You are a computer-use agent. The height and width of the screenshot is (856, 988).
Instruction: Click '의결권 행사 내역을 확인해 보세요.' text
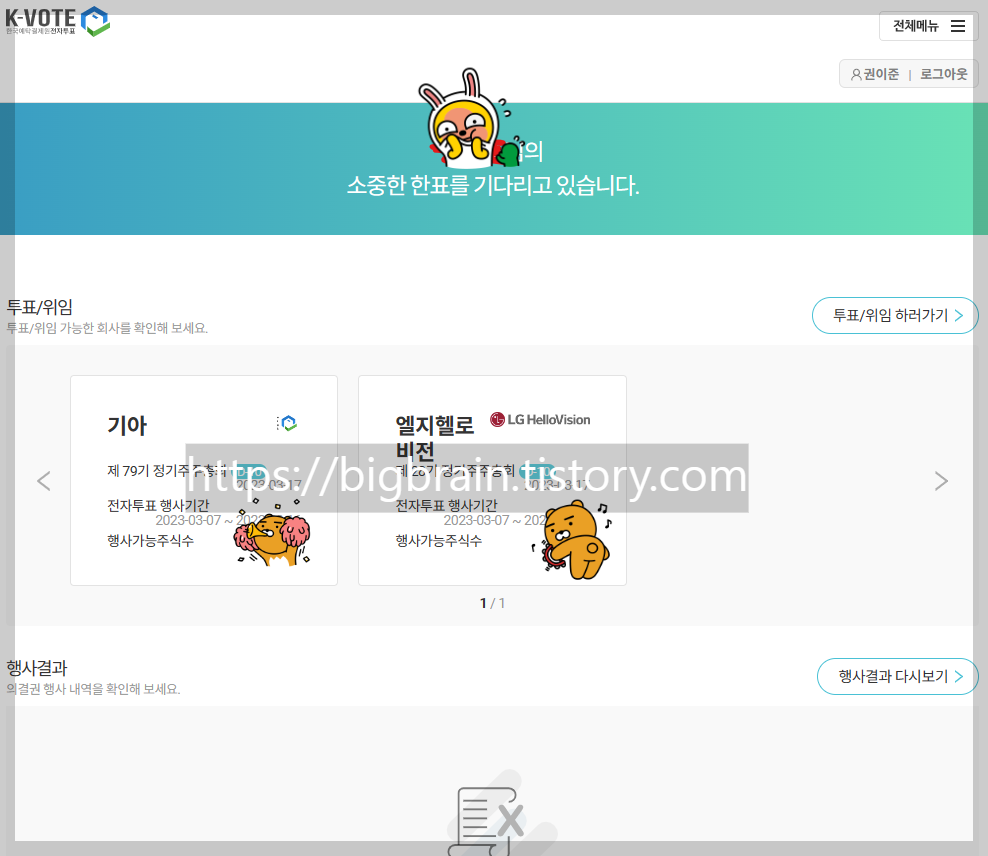click(x=93, y=689)
